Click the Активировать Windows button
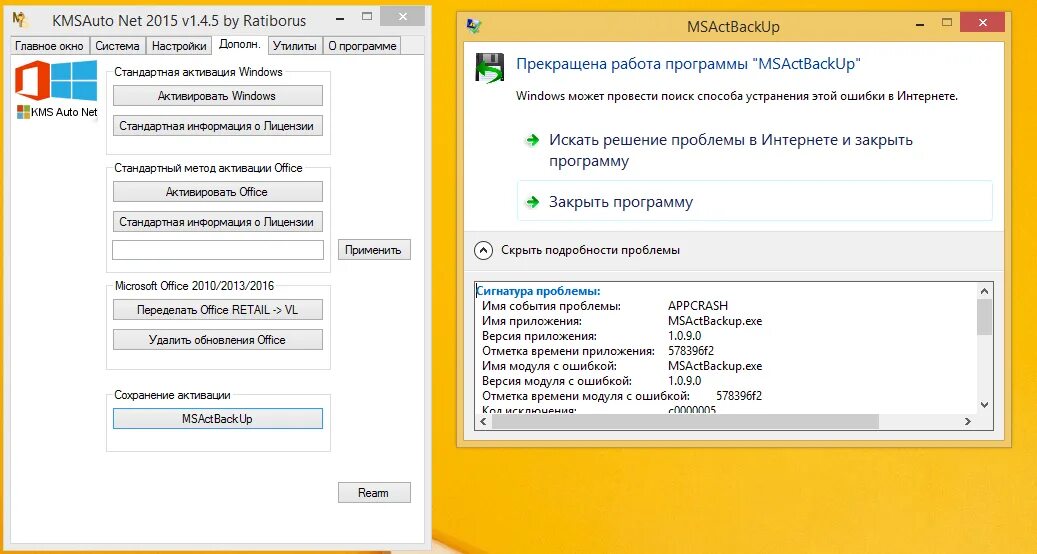 (x=218, y=96)
